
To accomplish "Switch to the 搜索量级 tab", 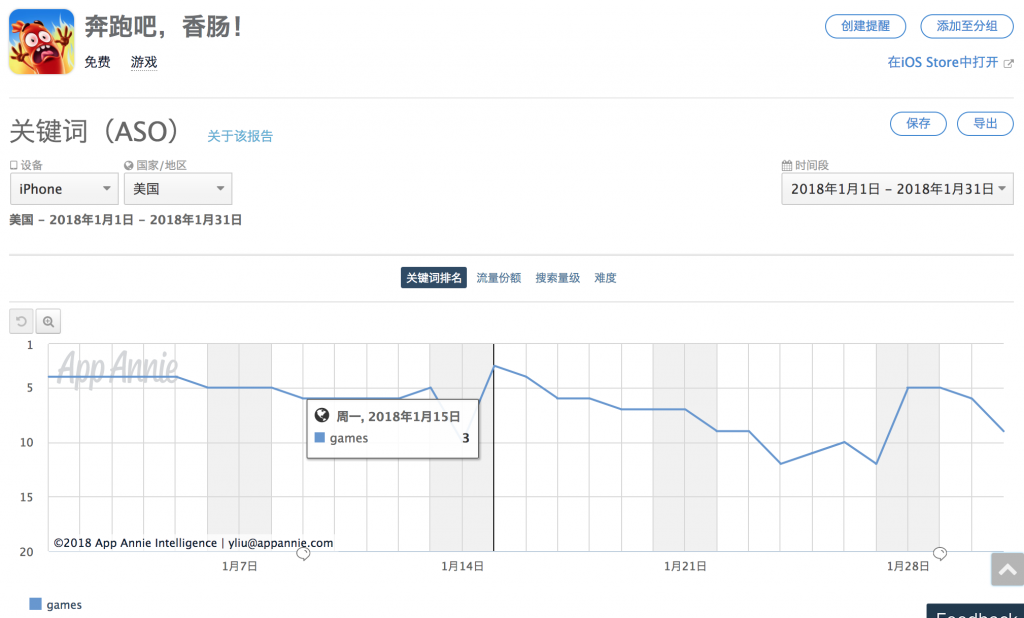I will tap(557, 278).
